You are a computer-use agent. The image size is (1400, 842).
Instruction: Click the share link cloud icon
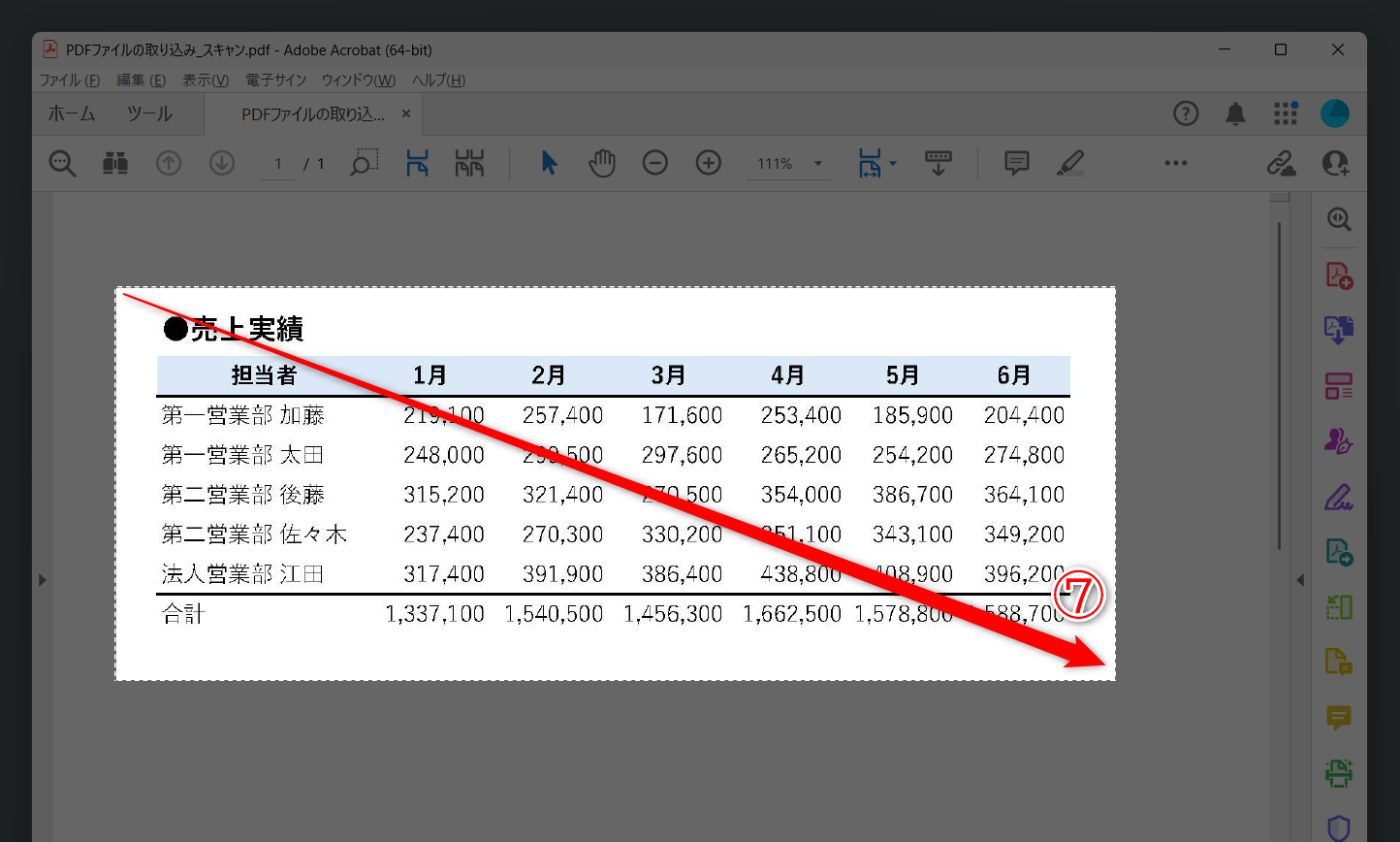[1282, 163]
